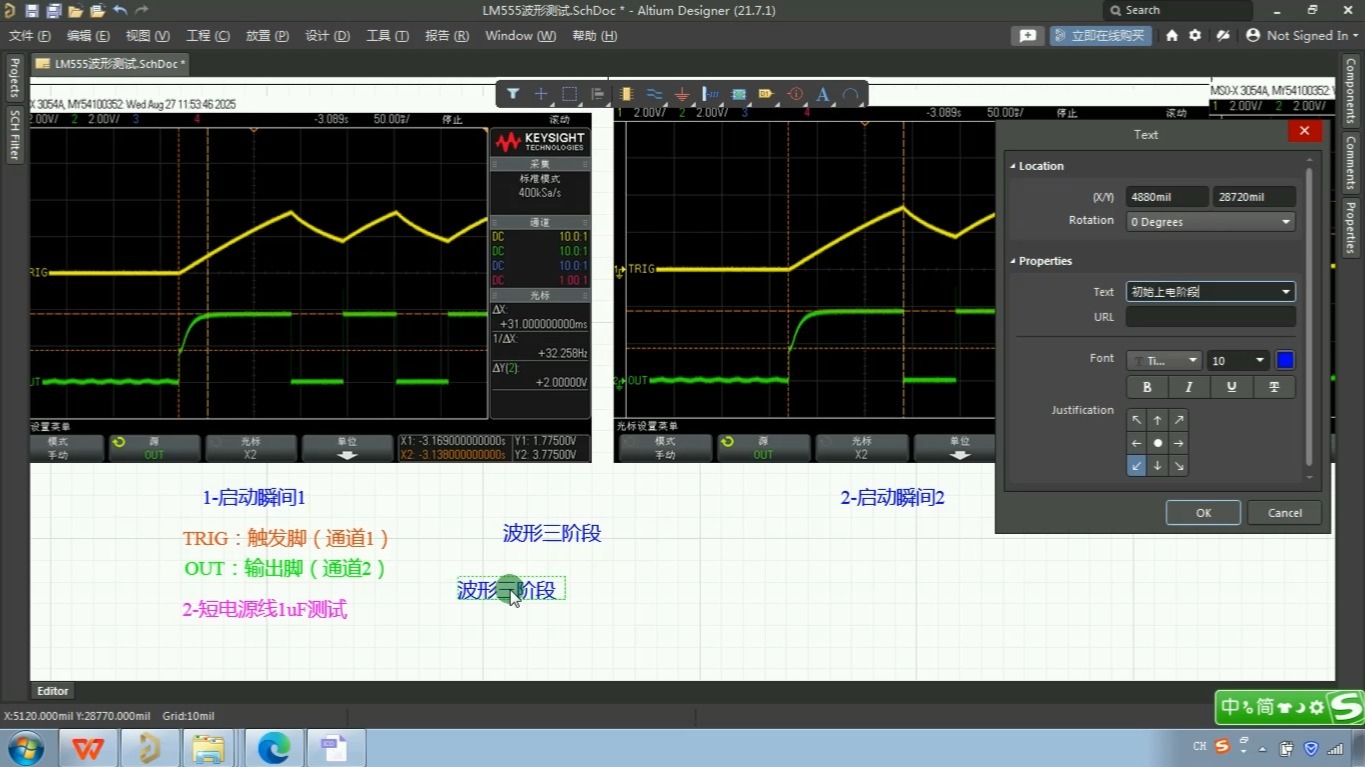This screenshot has width=1365, height=767.
Task: Set justification to top-left arrow
Action: coord(1137,420)
